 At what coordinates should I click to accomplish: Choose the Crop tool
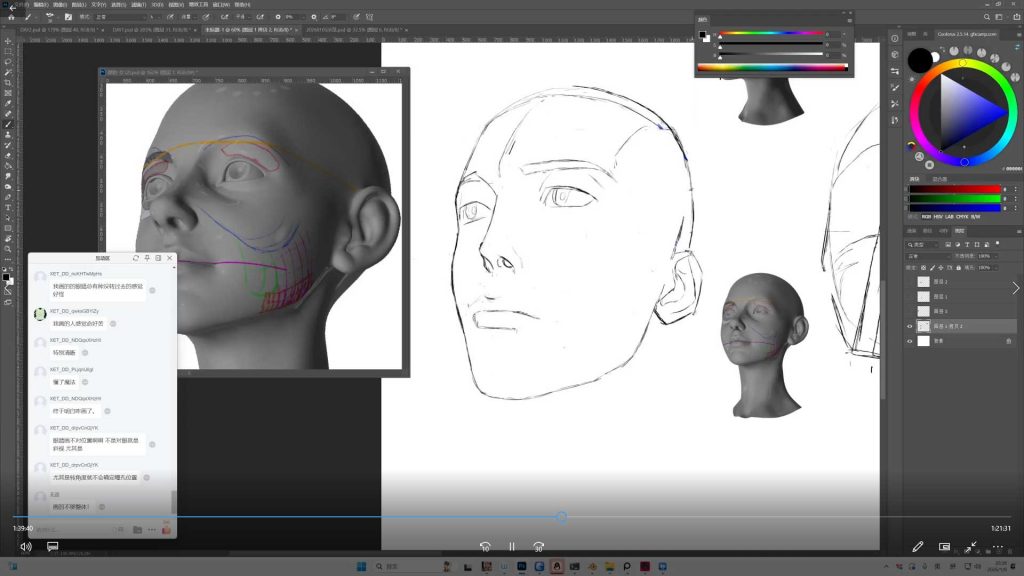(8, 83)
